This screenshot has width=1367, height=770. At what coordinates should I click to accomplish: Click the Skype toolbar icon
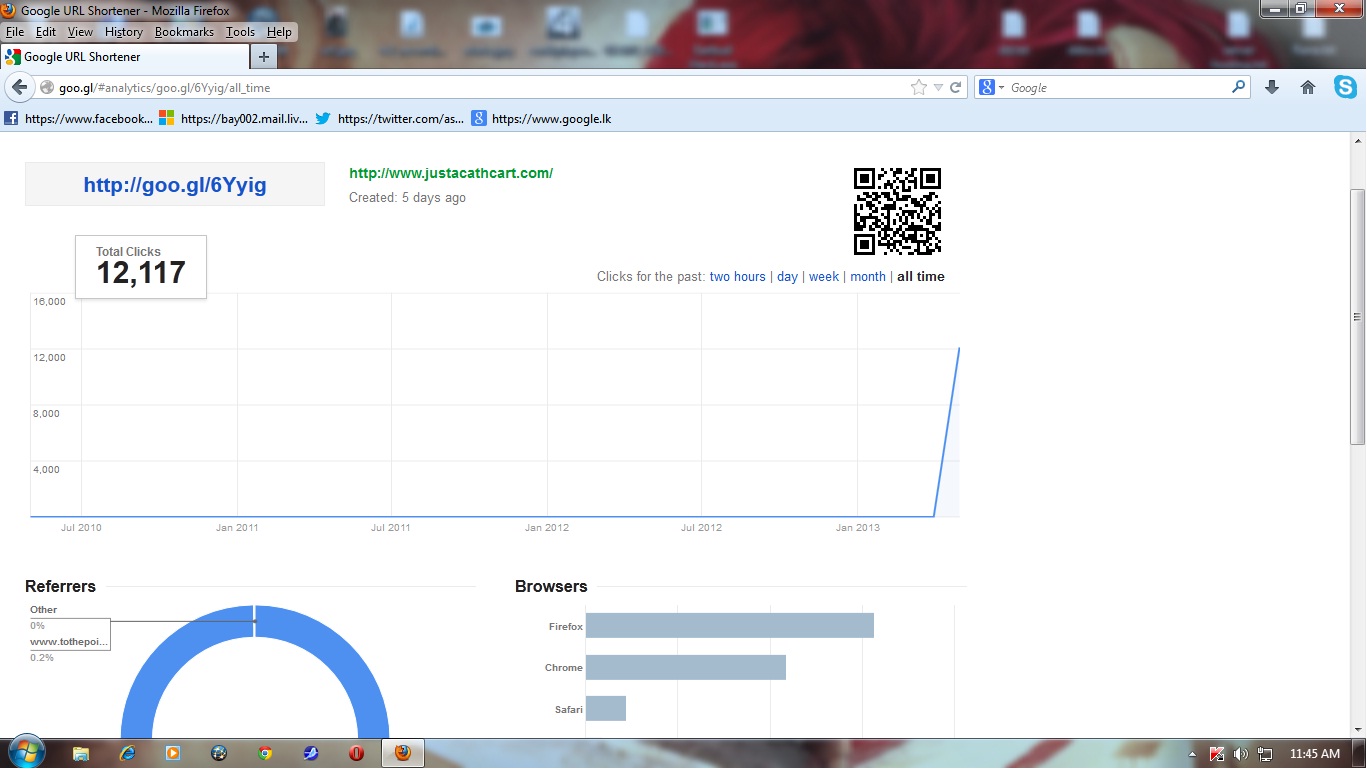(x=1345, y=88)
